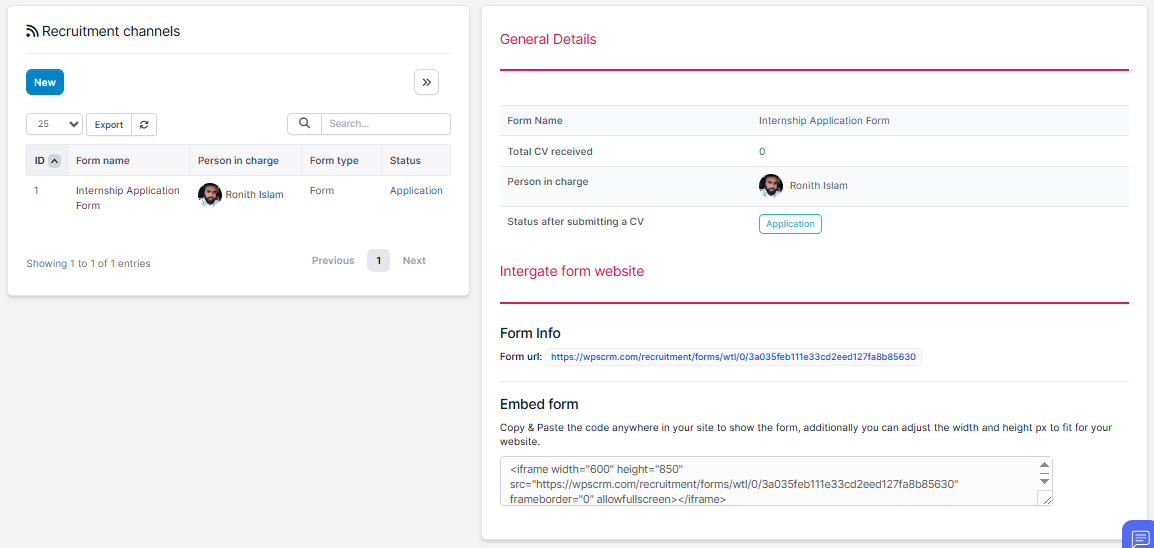Open the 25 entries per page dropdown
Screen dimensions: 1154x548
click(54, 125)
